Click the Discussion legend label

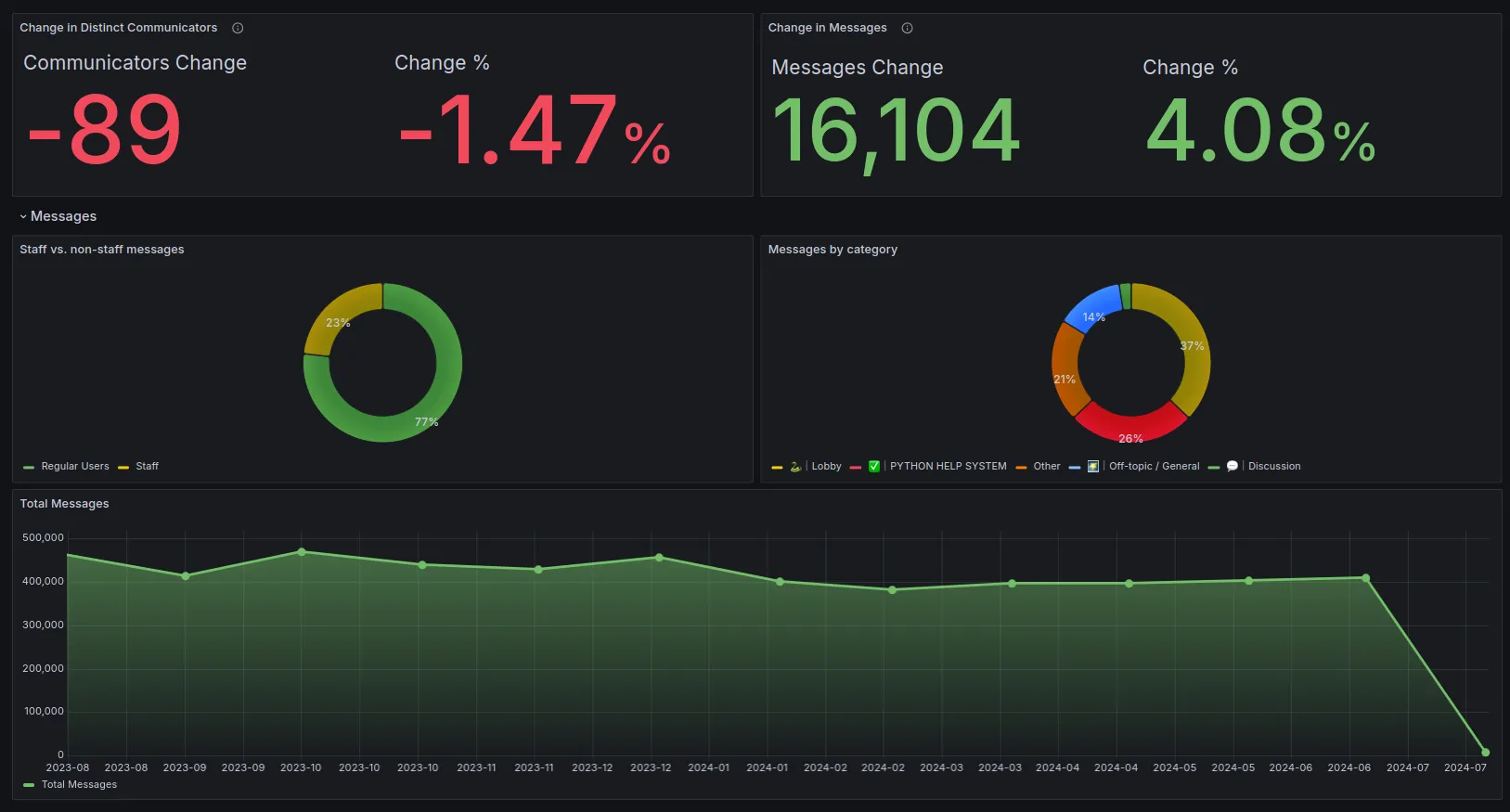pyautogui.click(x=1273, y=467)
